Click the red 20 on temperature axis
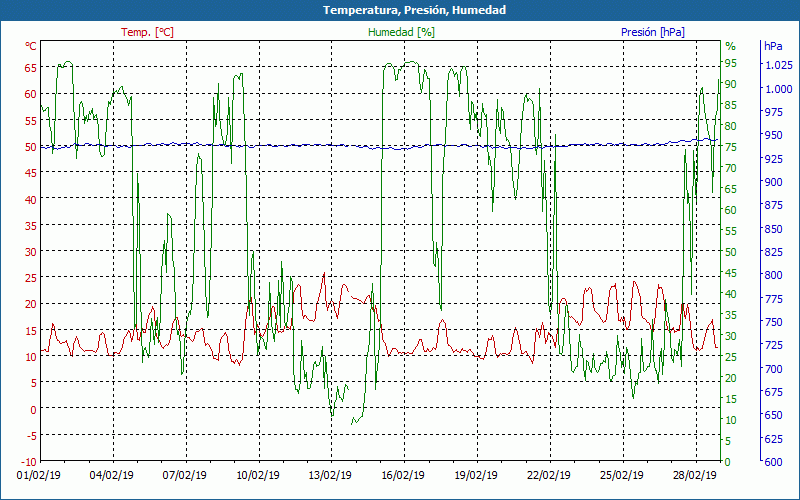This screenshot has height=500, width=800. click(x=31, y=304)
